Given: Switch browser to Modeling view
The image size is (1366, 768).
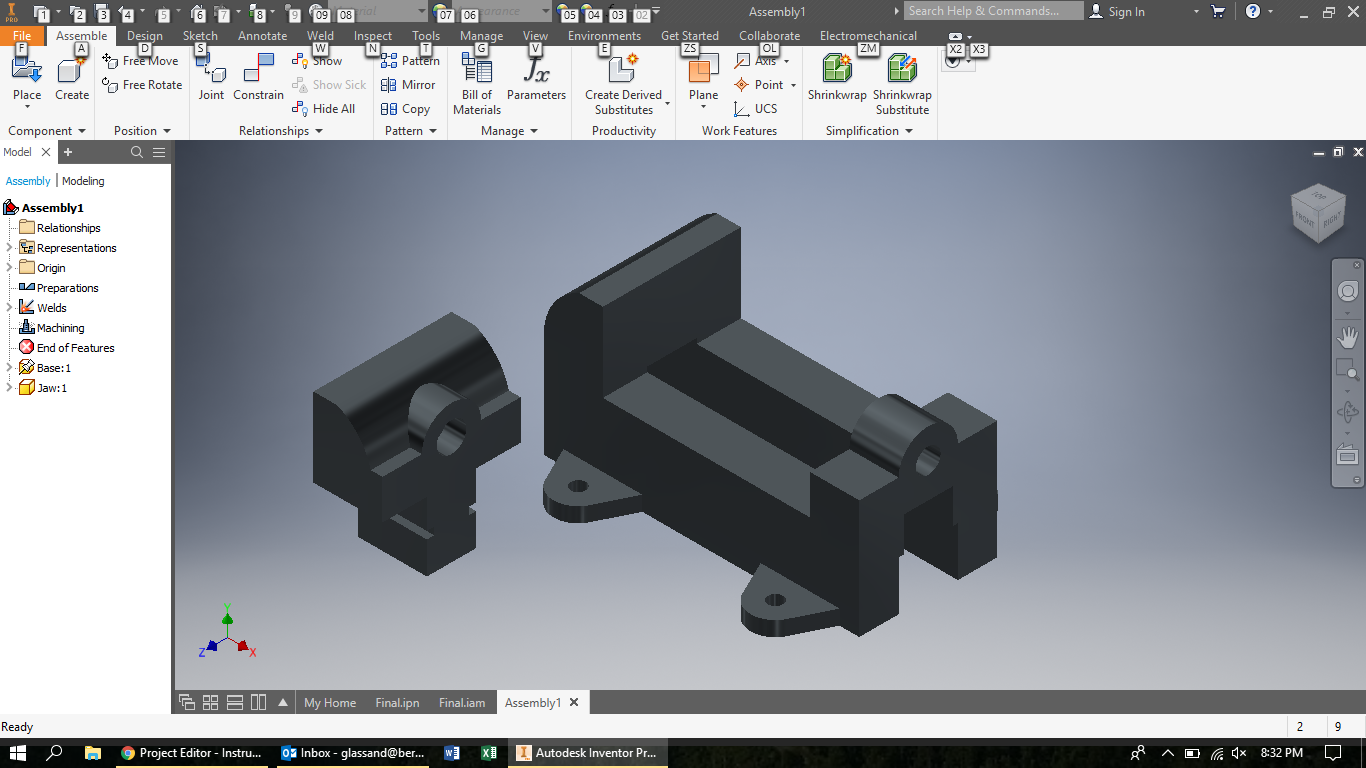Looking at the screenshot, I should [x=83, y=181].
